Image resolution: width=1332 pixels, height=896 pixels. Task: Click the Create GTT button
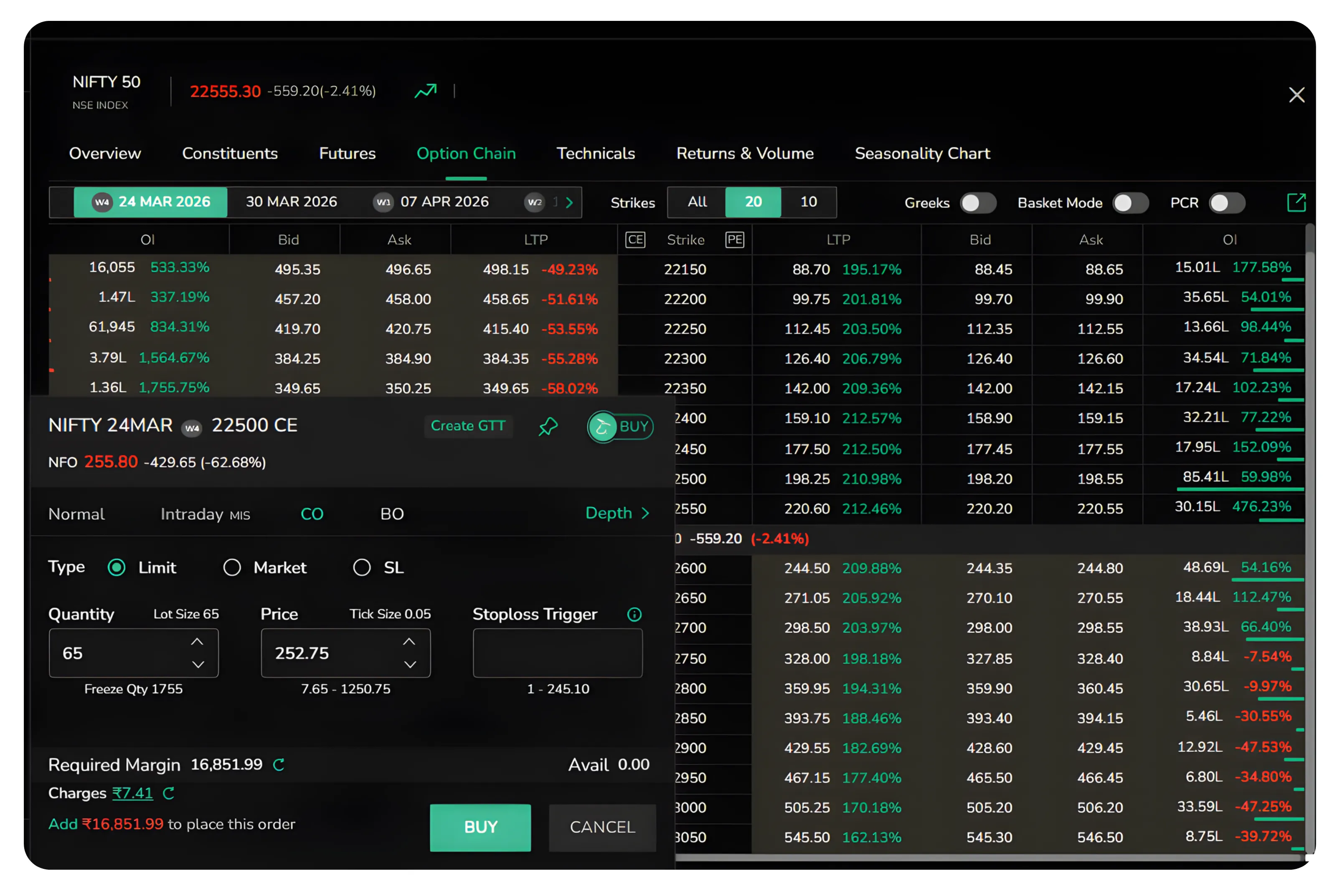coord(468,426)
